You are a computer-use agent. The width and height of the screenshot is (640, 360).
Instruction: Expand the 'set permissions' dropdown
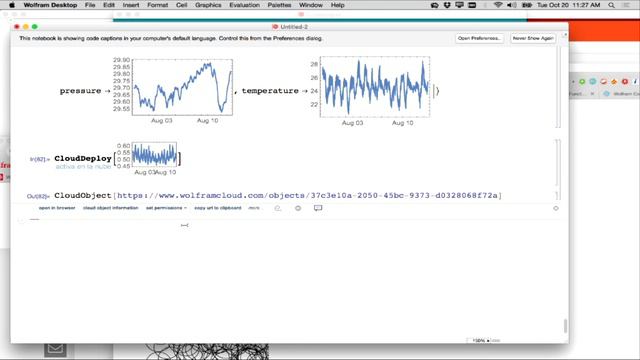166,208
